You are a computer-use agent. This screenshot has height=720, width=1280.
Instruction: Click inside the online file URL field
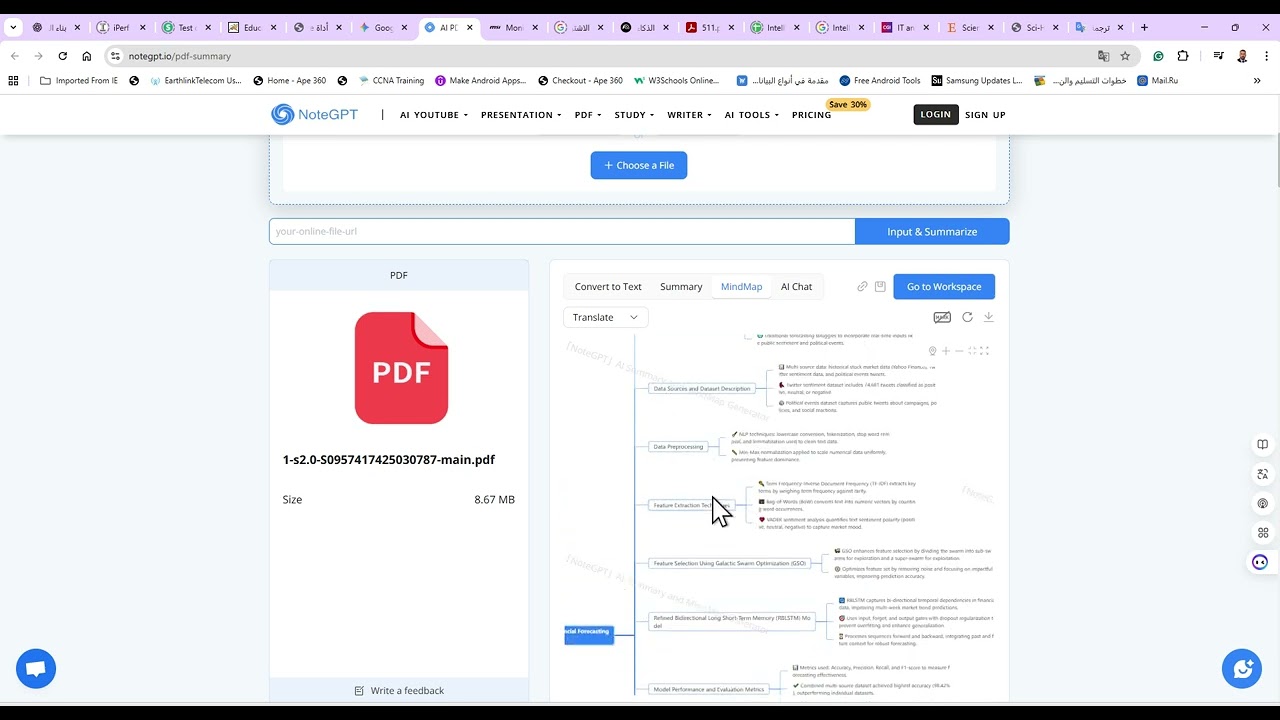pos(560,231)
